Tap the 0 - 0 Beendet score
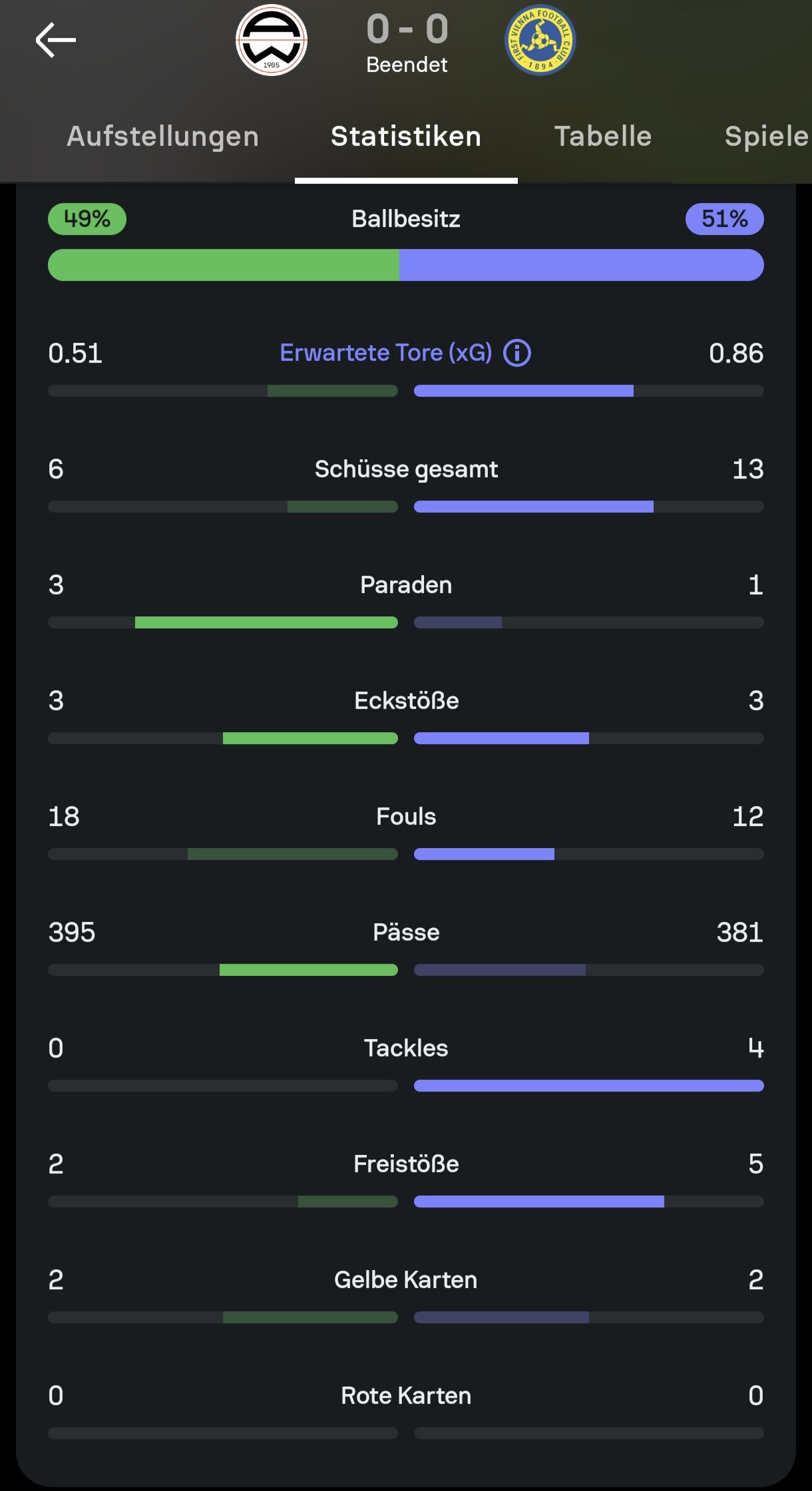 [407, 41]
